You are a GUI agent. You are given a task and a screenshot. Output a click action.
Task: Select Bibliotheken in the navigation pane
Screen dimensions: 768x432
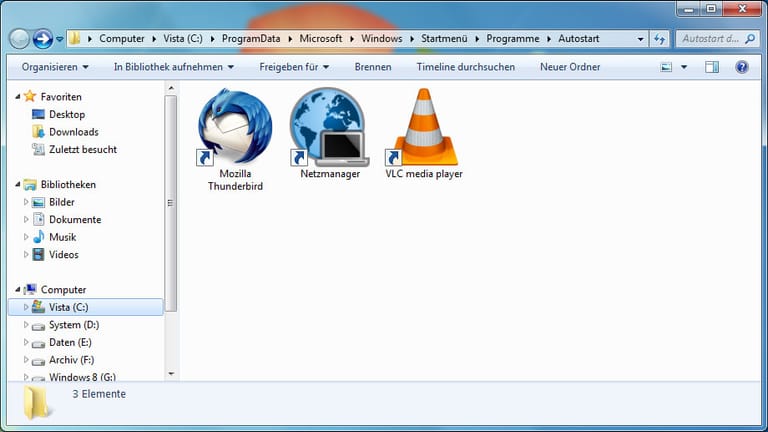coord(68,184)
